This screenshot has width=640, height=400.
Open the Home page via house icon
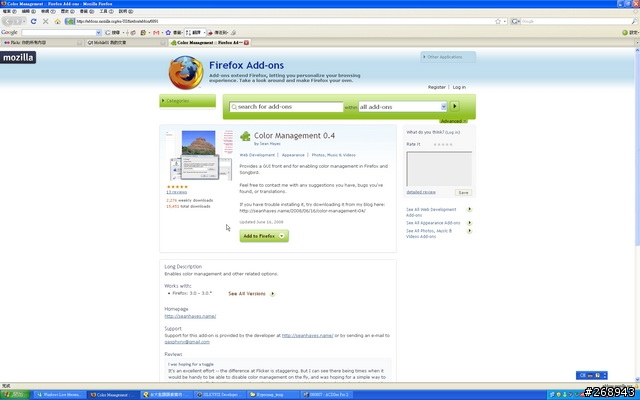click(58, 21)
